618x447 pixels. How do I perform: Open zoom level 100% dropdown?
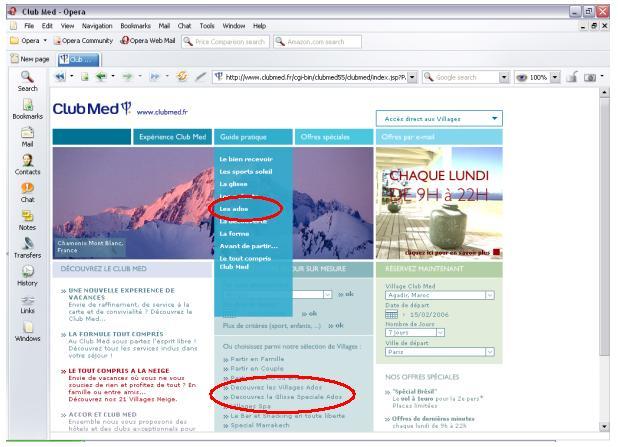(555, 77)
